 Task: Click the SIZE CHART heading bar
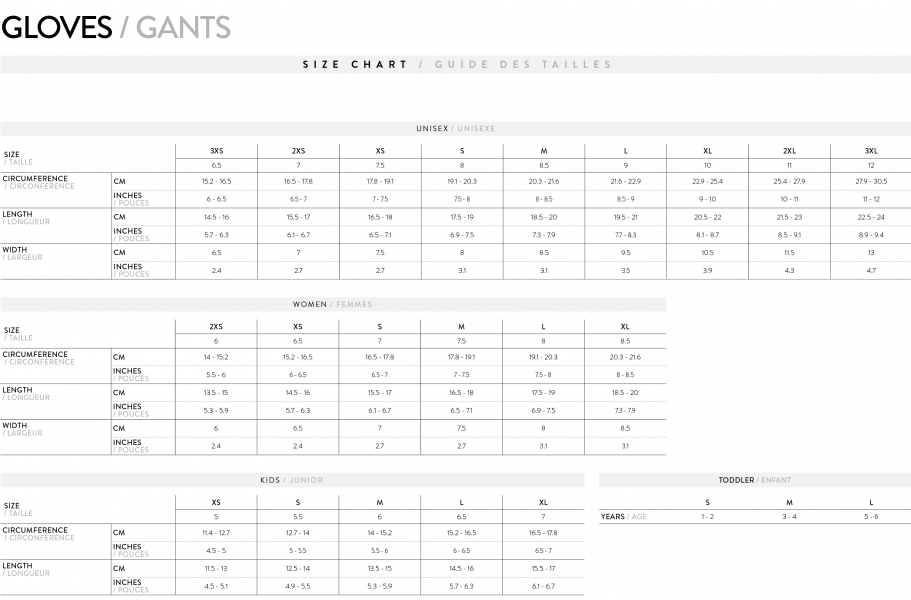(x=456, y=65)
